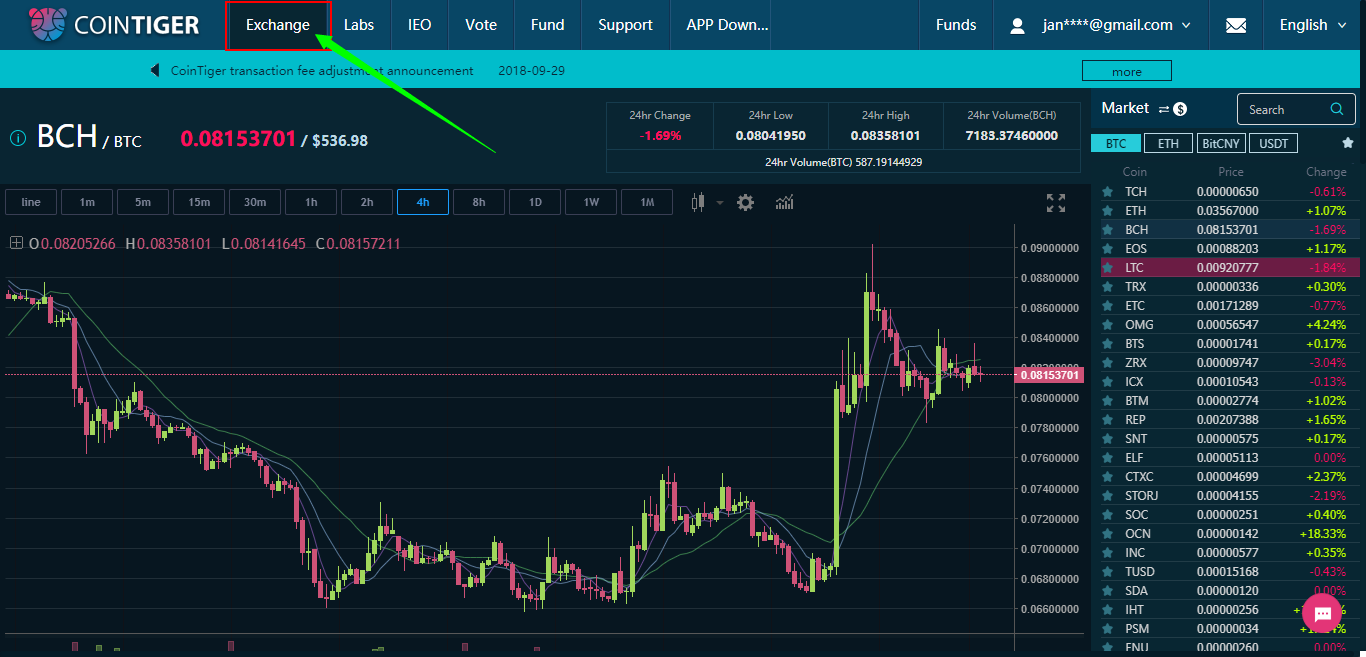Image resolution: width=1366 pixels, height=657 pixels.
Task: Favorite the TRX coin star
Action: point(1107,287)
